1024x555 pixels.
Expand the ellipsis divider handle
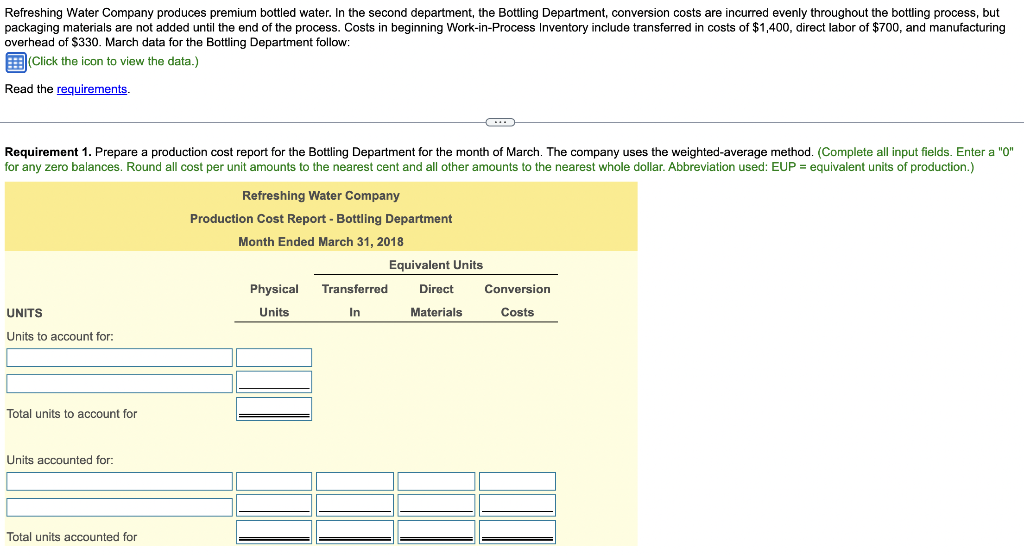pos(500,122)
